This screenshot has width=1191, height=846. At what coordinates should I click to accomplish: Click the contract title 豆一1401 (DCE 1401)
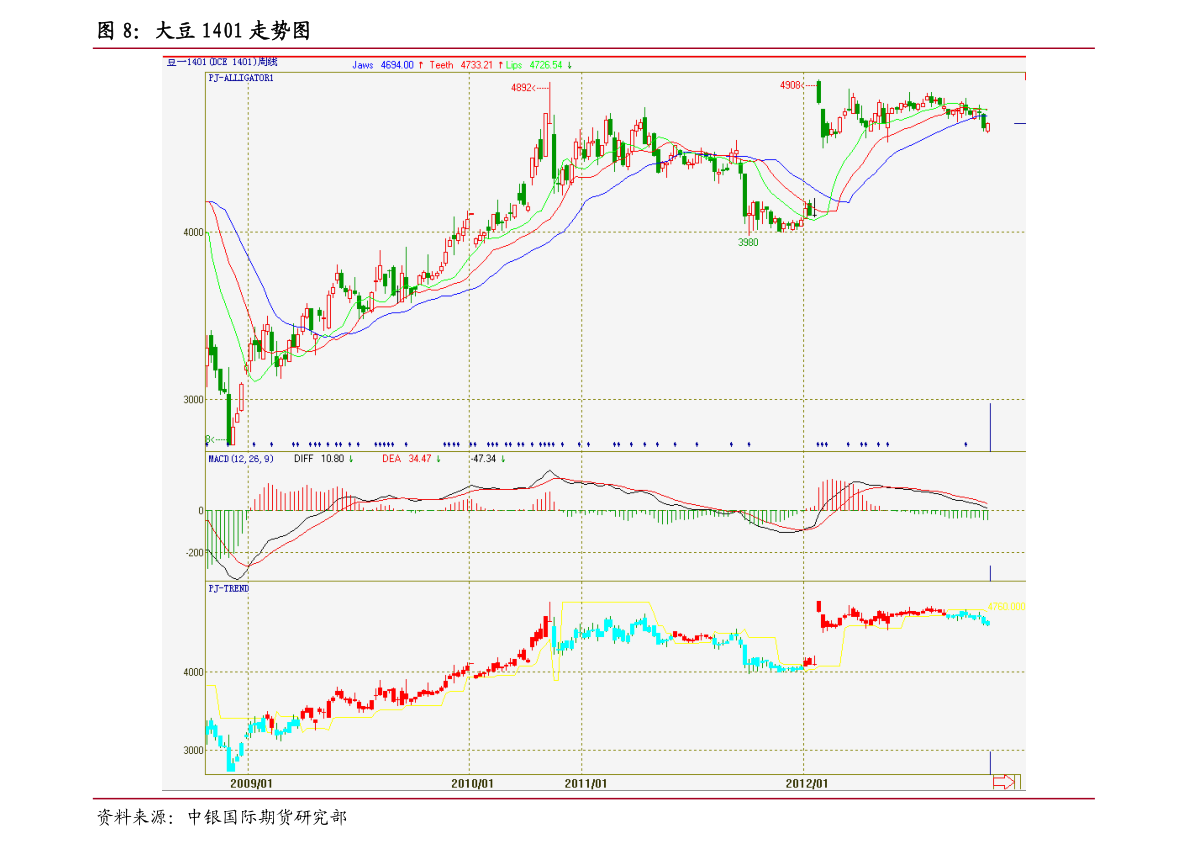tap(222, 62)
